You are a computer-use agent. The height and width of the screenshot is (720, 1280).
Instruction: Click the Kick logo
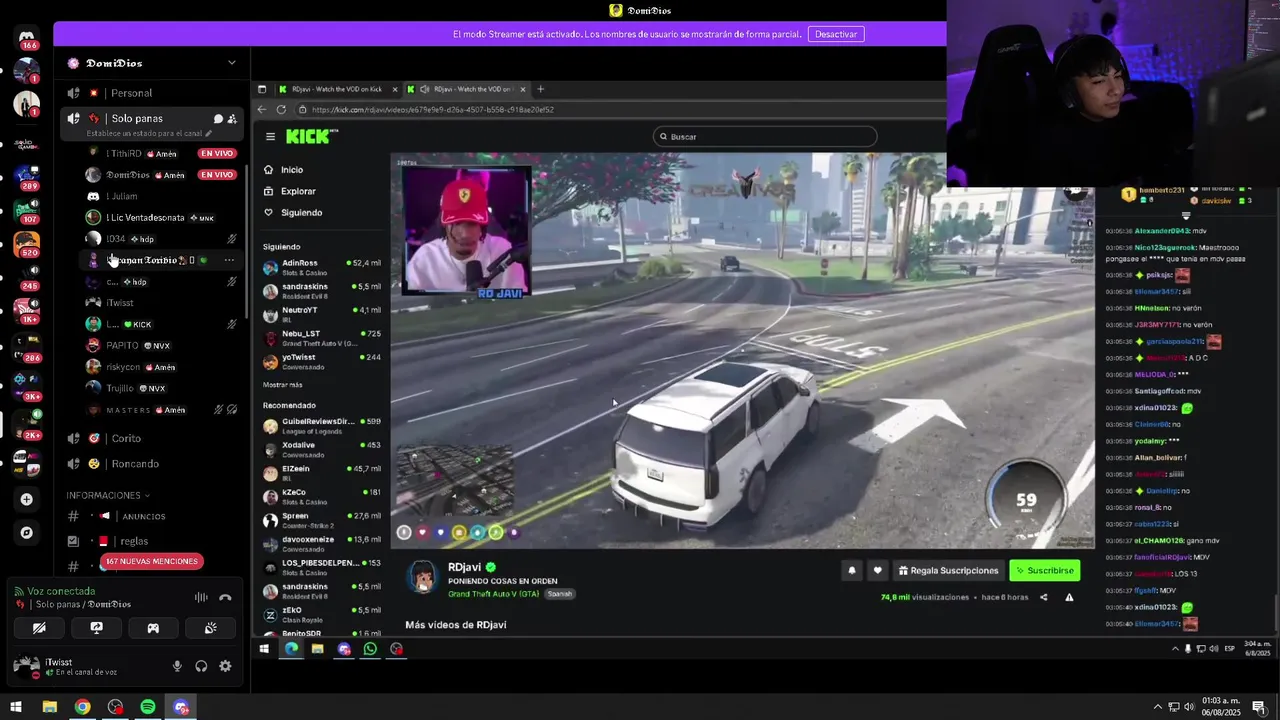312,136
